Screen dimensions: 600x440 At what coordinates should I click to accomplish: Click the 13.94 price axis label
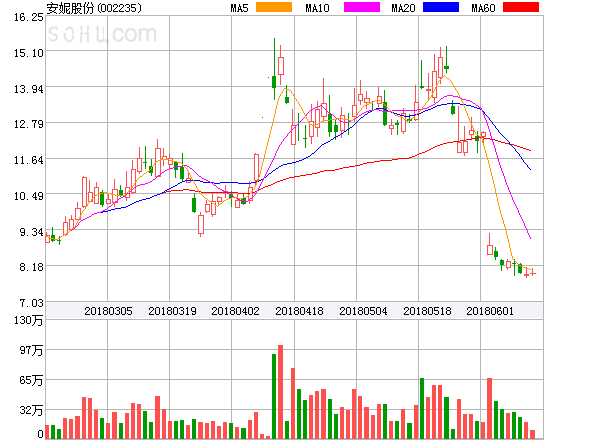click(x=29, y=89)
